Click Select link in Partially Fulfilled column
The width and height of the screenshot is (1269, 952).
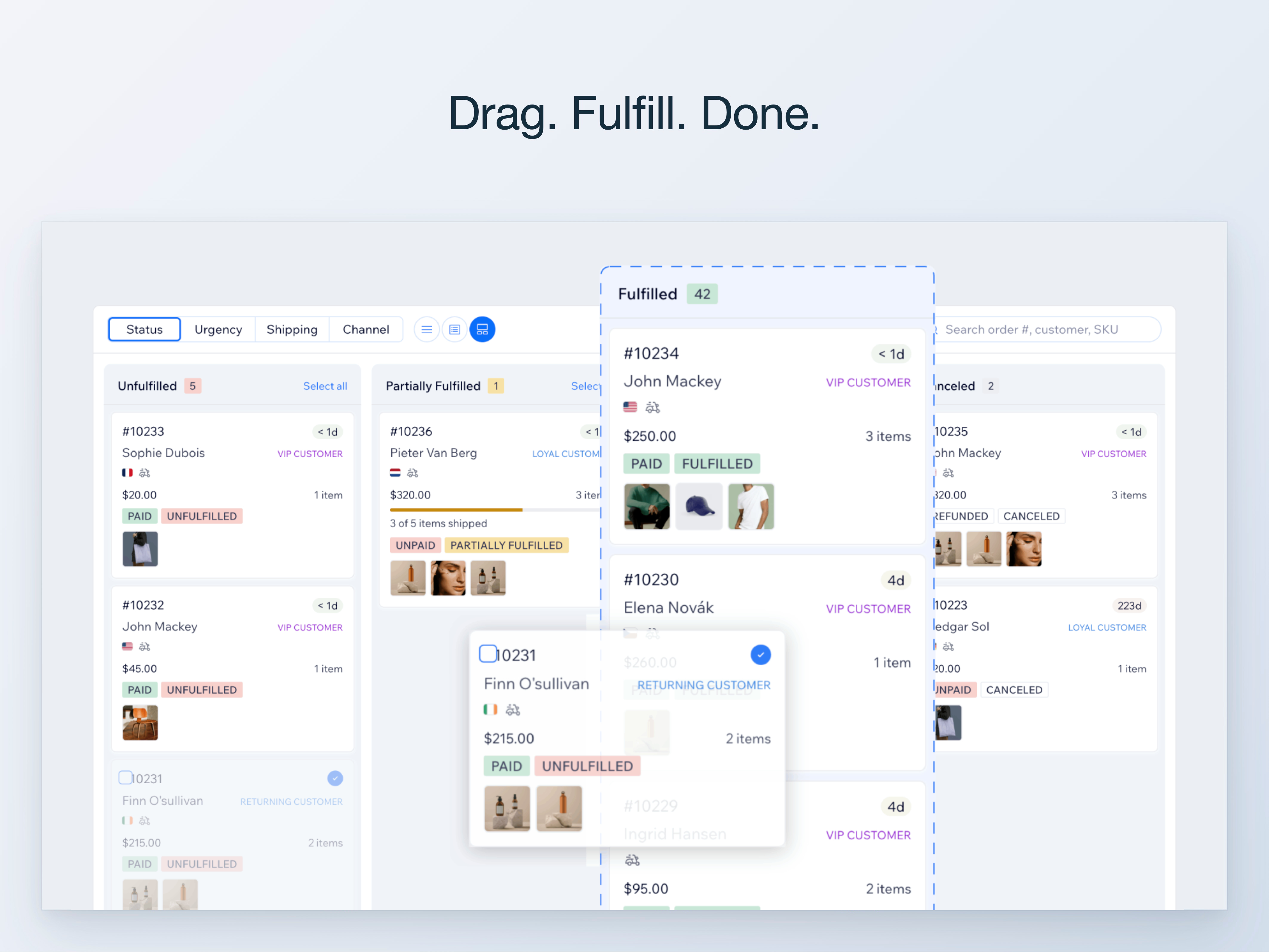click(x=584, y=386)
